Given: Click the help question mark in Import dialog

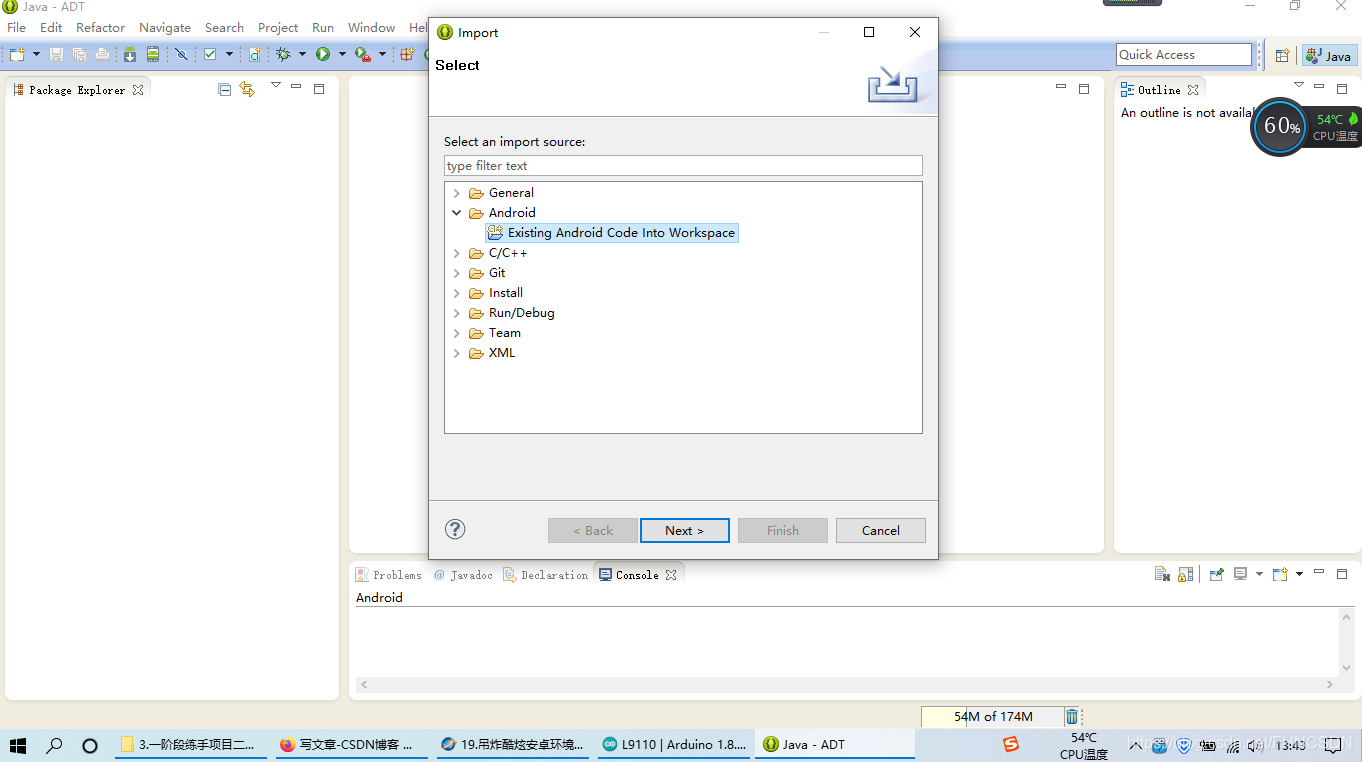Looking at the screenshot, I should [455, 529].
